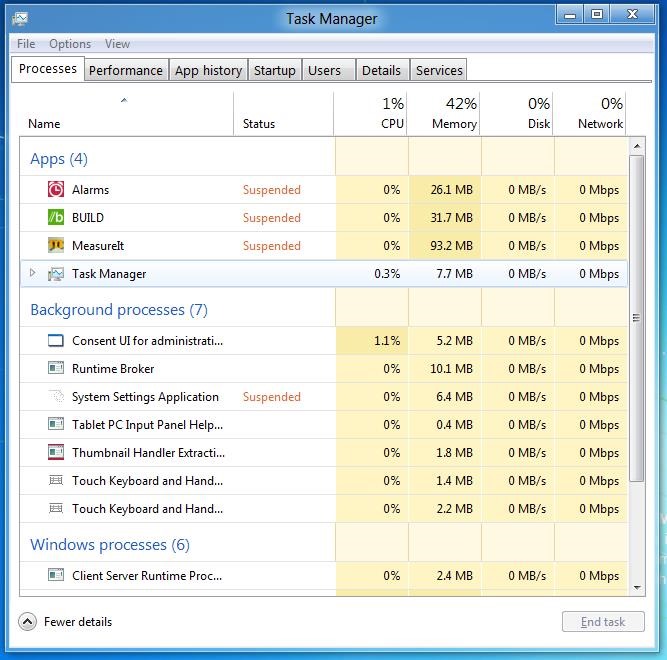Viewport: 667px width, 660px height.
Task: Click the MeasureIt app icon
Action: pos(56,245)
